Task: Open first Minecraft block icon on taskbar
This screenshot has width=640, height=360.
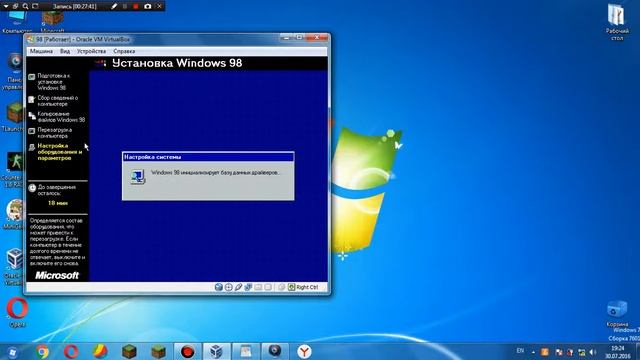Action: (129, 352)
